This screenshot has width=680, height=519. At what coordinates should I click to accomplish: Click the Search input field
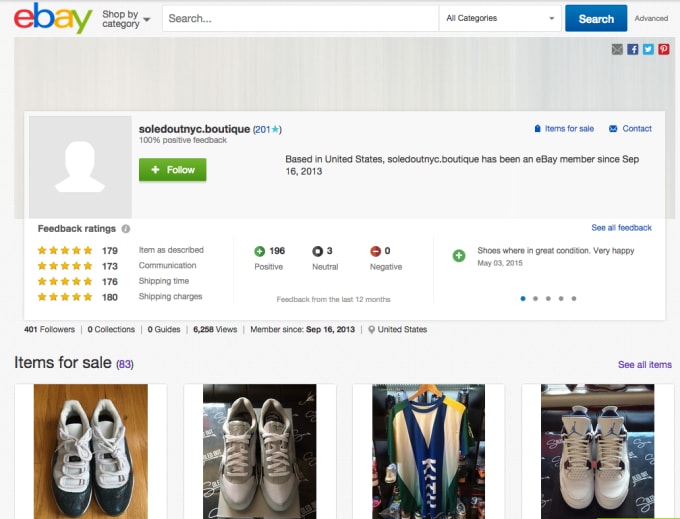(x=301, y=18)
